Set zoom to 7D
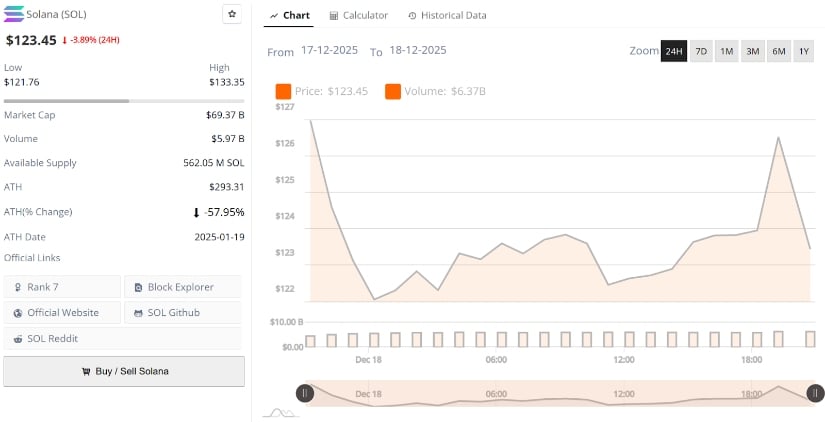Viewport: 825px width, 422px height. click(701, 51)
